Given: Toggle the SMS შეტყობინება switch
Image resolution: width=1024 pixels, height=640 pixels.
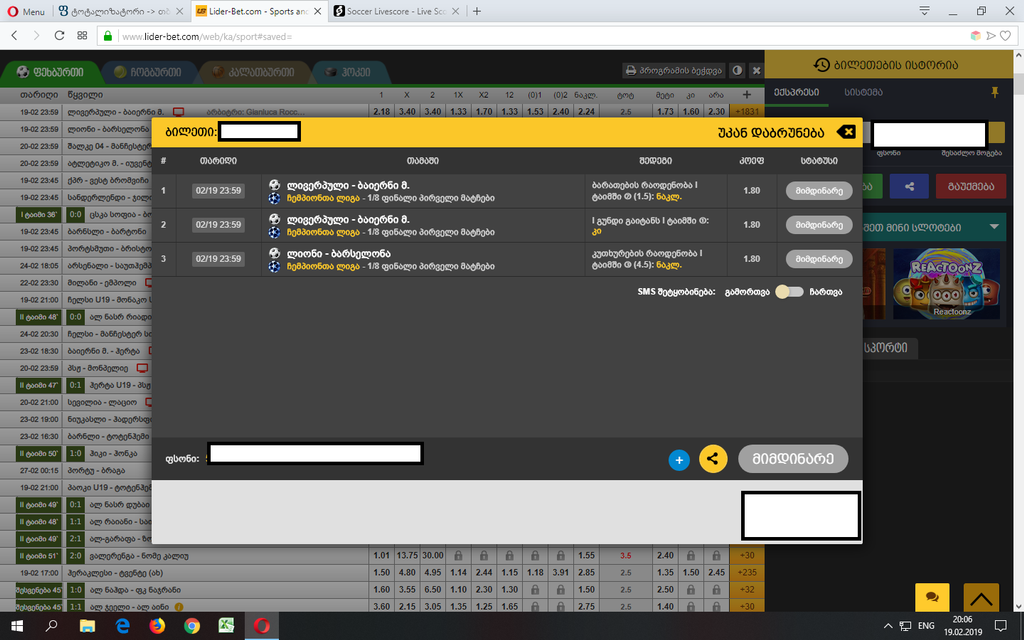Looking at the screenshot, I should (790, 292).
